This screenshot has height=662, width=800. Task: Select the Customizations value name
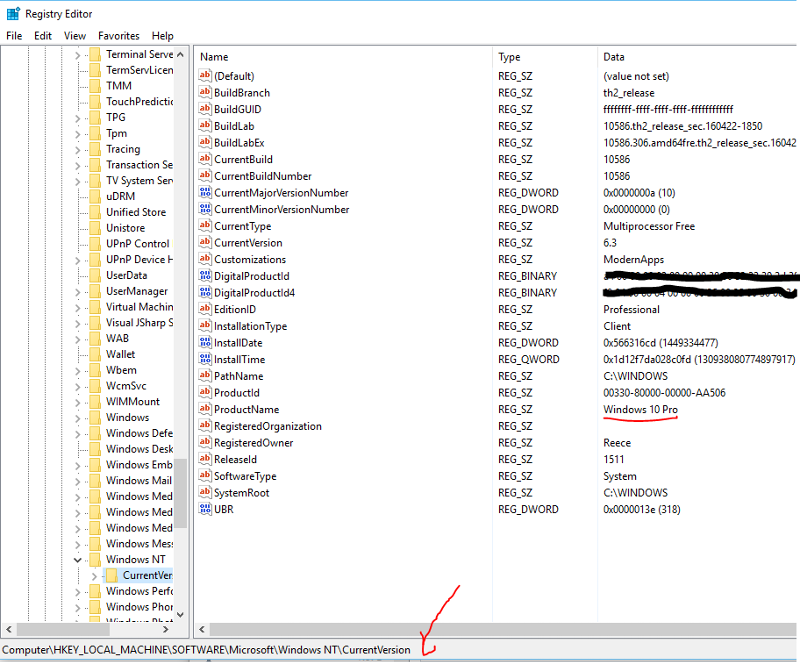pyautogui.click(x=250, y=259)
